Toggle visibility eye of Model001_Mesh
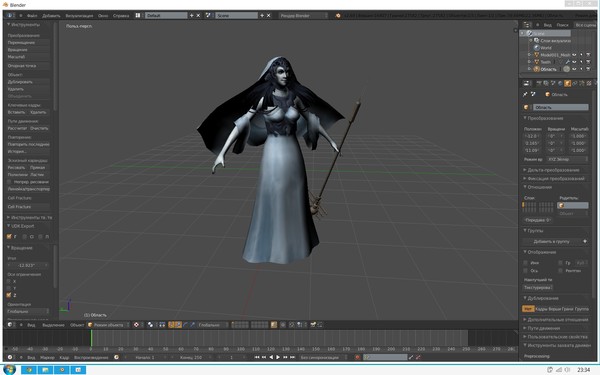 tap(574, 55)
